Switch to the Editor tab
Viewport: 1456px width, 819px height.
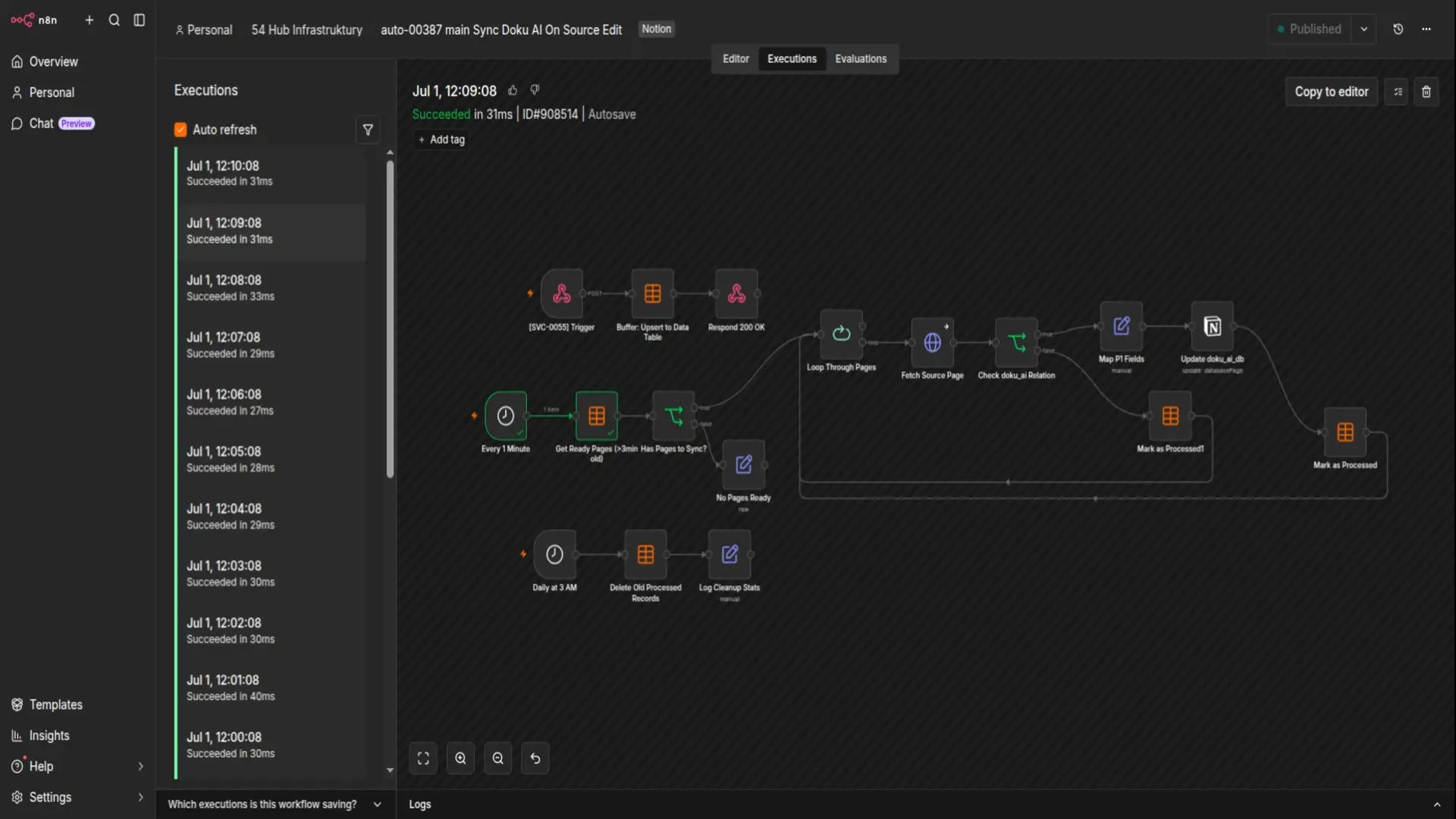(x=736, y=58)
